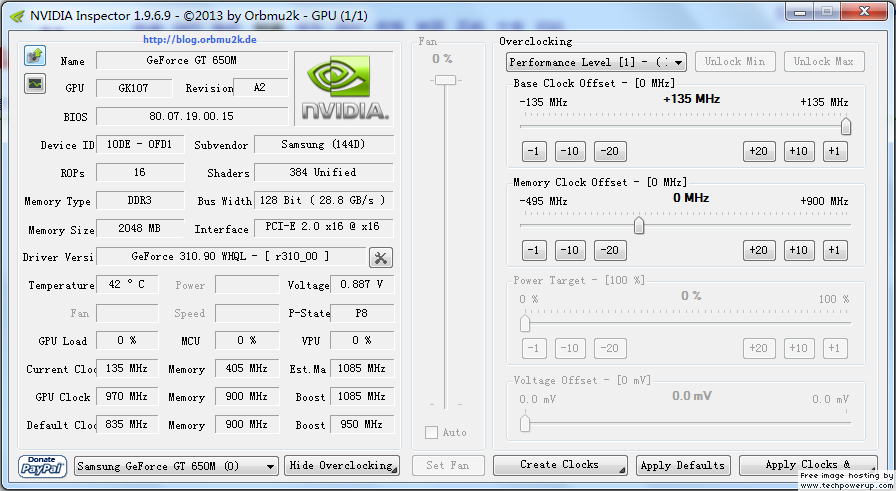Click the ROPs value 16
The width and height of the screenshot is (896, 491).
click(x=140, y=173)
